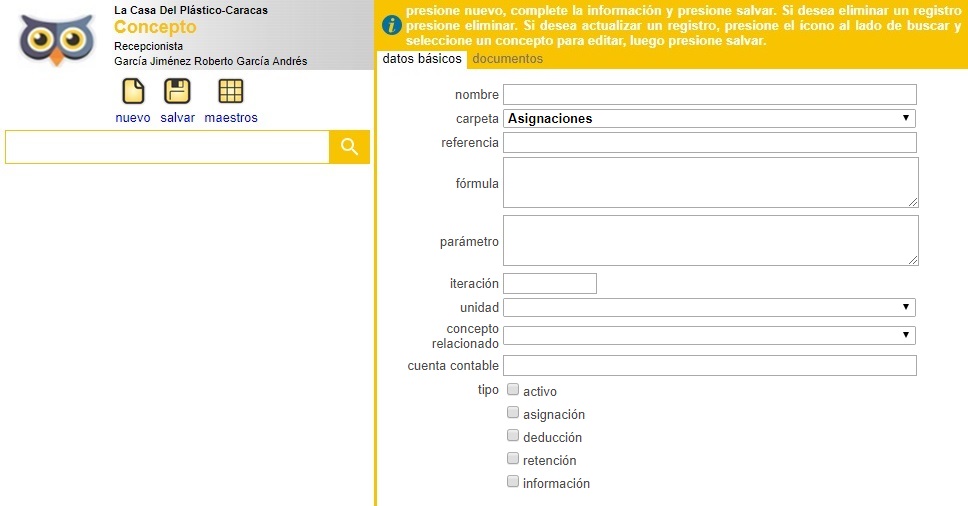This screenshot has height=506, width=968.
Task: Open the concepto relacionado dropdown
Action: 709,336
